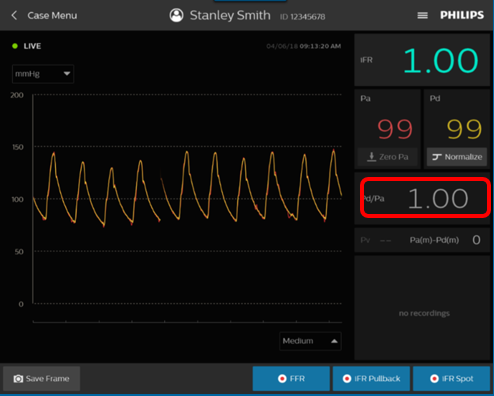Screen dimensions: 494x396
Task: Click the record dot icon on iFR Pullback
Action: point(347,379)
